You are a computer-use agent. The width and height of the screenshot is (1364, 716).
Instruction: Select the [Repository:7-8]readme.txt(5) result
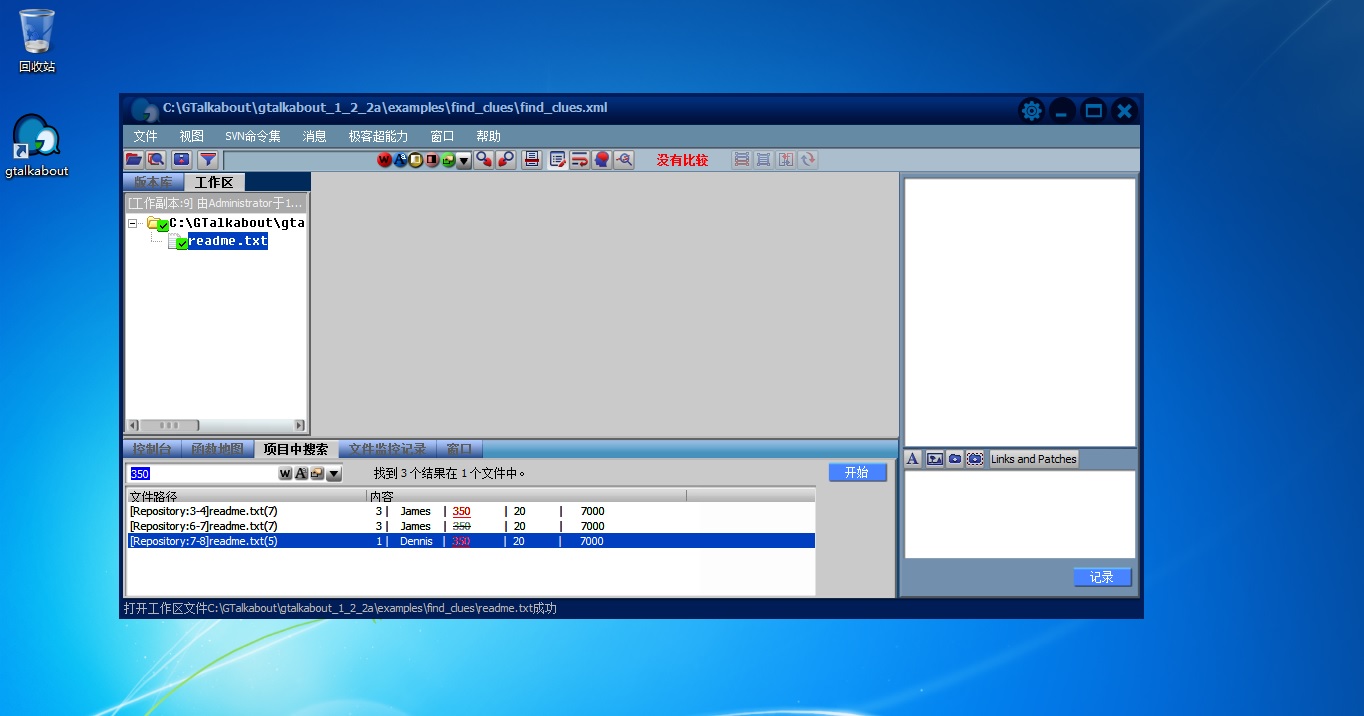click(x=470, y=541)
